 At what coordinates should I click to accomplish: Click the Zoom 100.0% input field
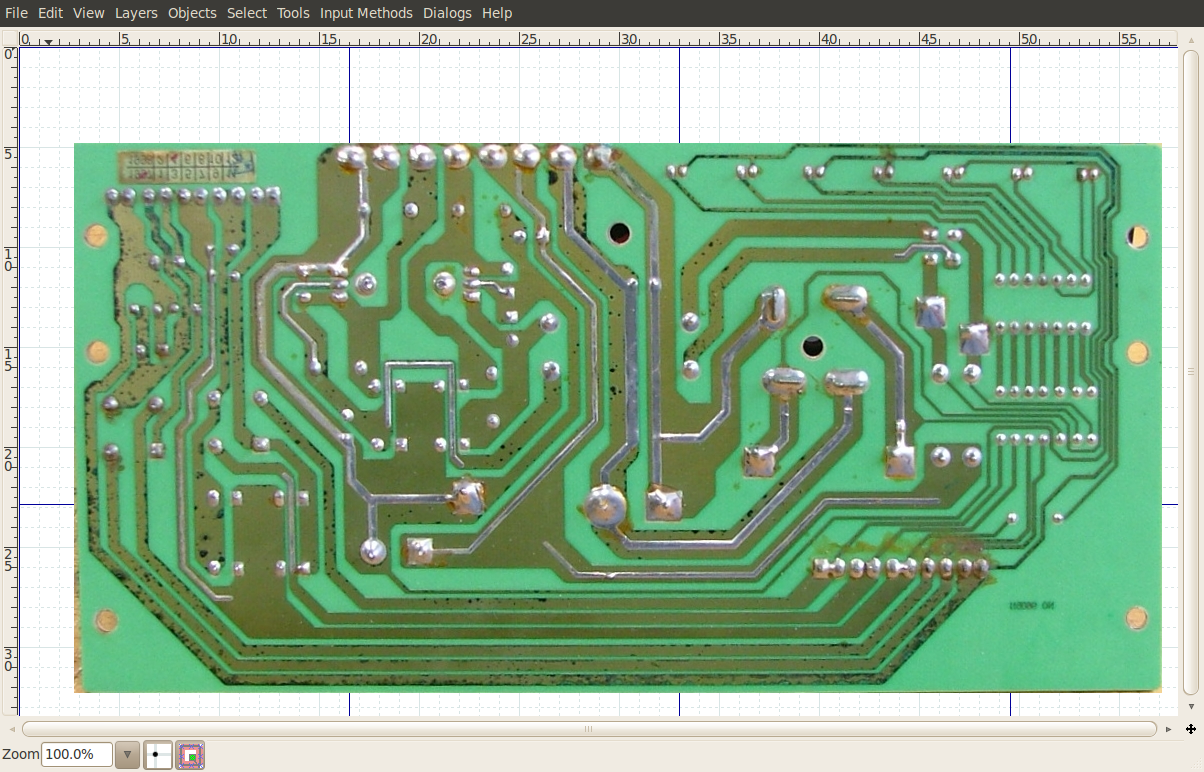click(x=76, y=755)
